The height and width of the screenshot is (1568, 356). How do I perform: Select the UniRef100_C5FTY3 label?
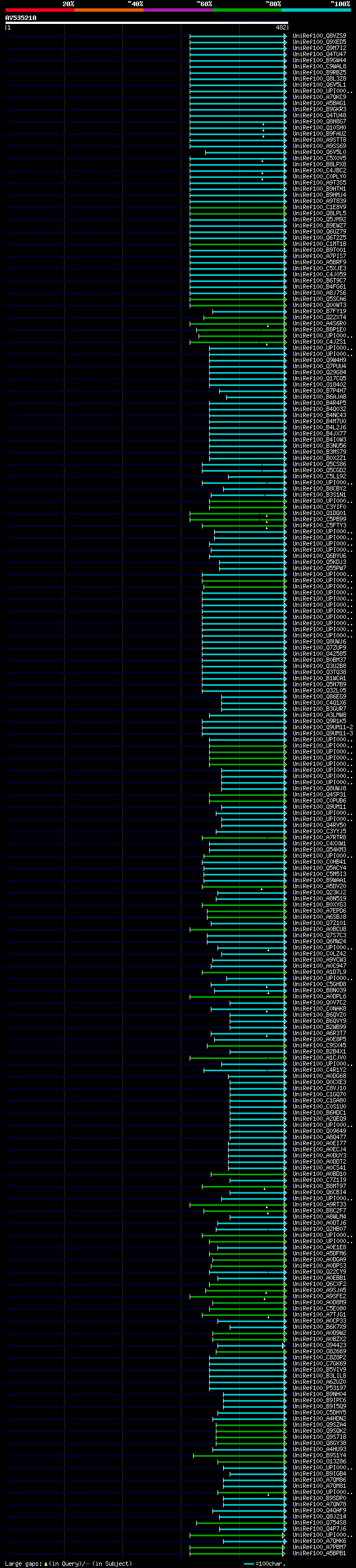coord(319,525)
